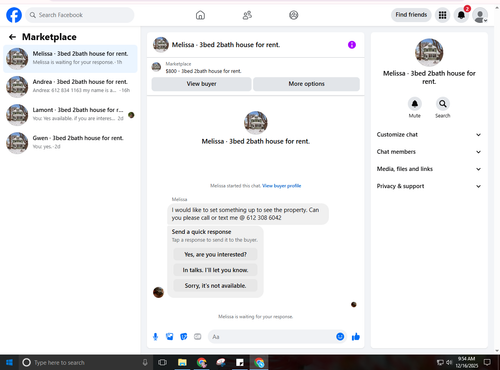Open View buyer profile link
500x370 pixels.
point(282,186)
